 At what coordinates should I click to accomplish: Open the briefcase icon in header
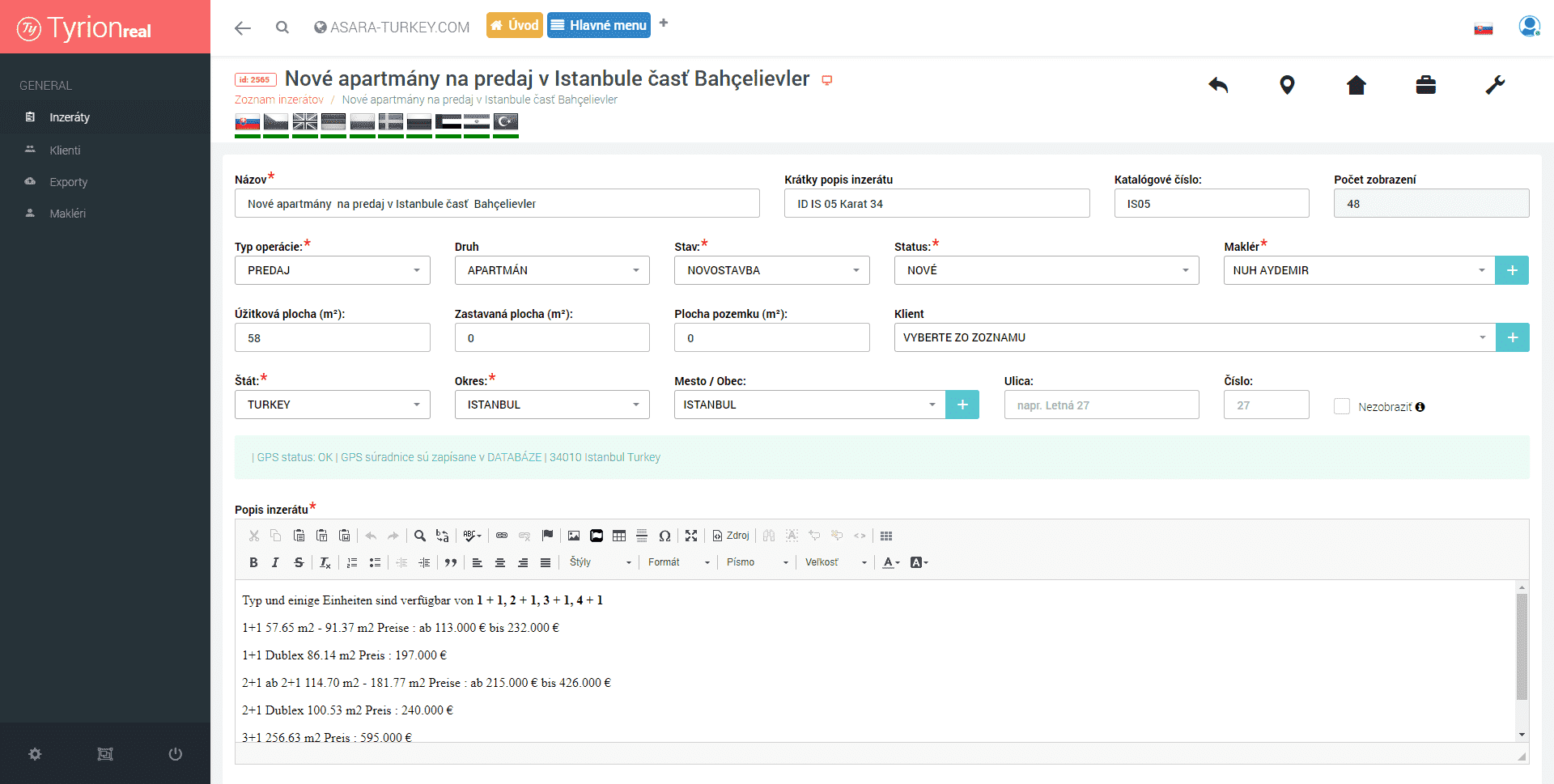tap(1425, 85)
